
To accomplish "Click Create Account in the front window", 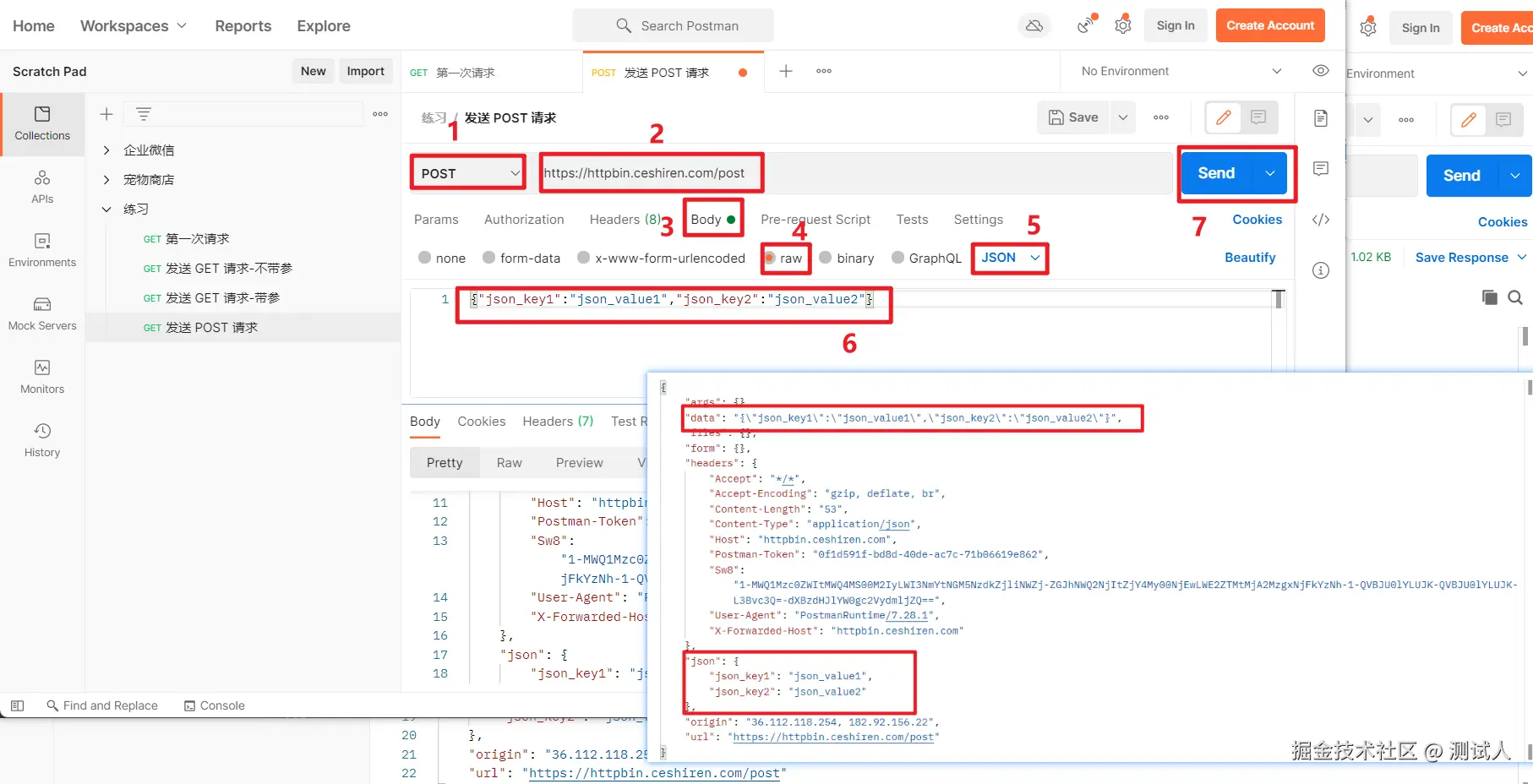I will tap(1270, 25).
